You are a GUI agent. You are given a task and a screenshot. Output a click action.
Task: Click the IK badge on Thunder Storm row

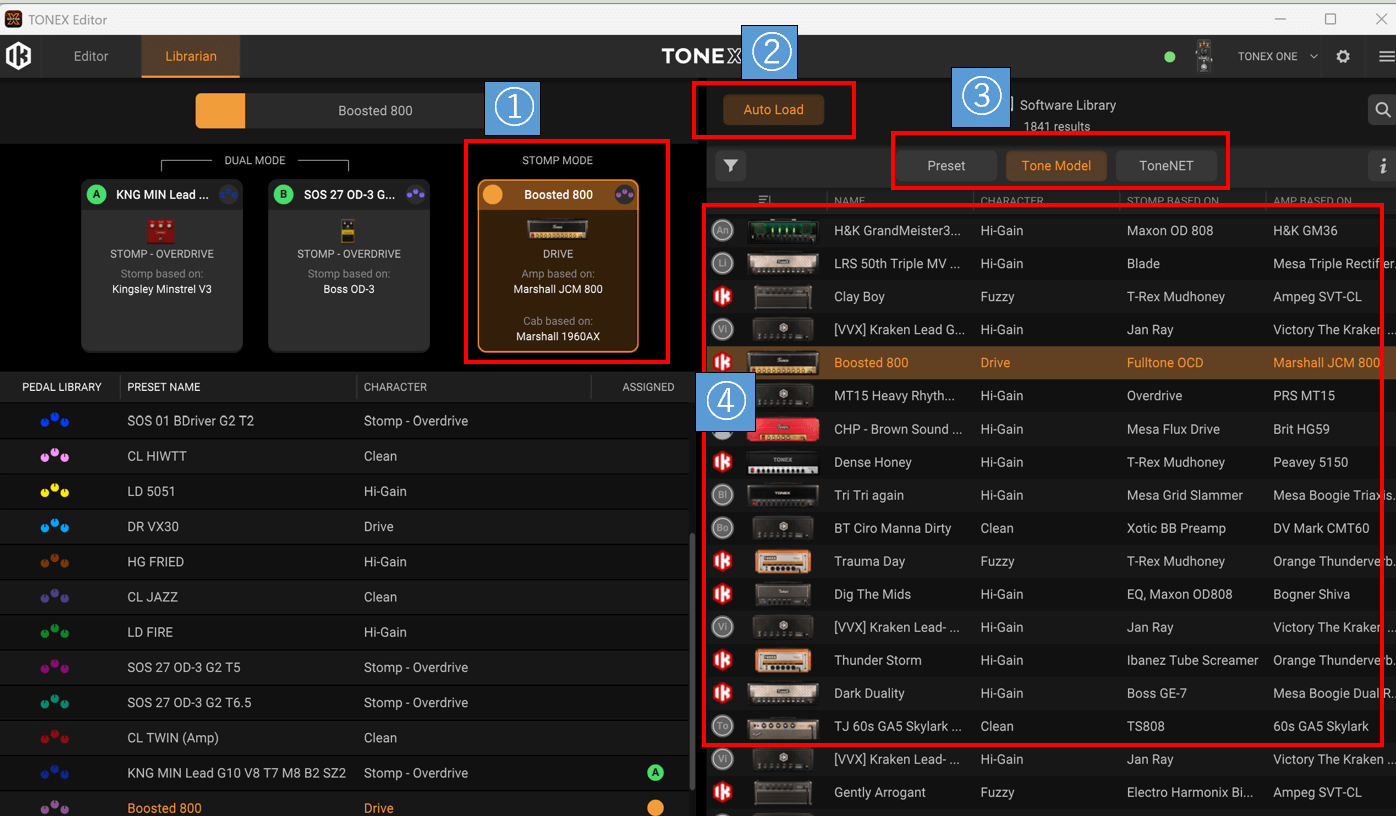click(722, 660)
